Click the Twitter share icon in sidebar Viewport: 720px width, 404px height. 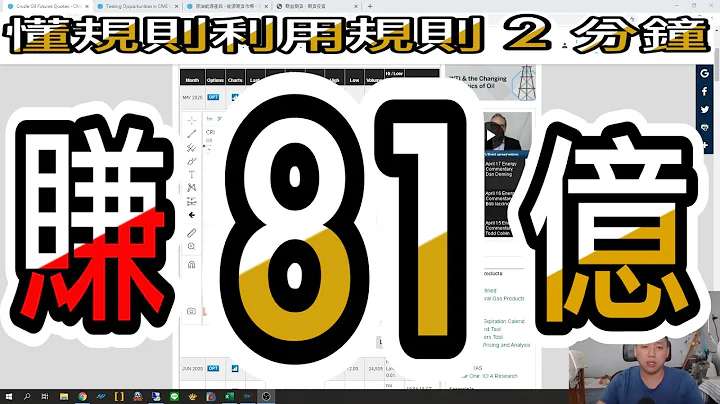click(x=705, y=109)
